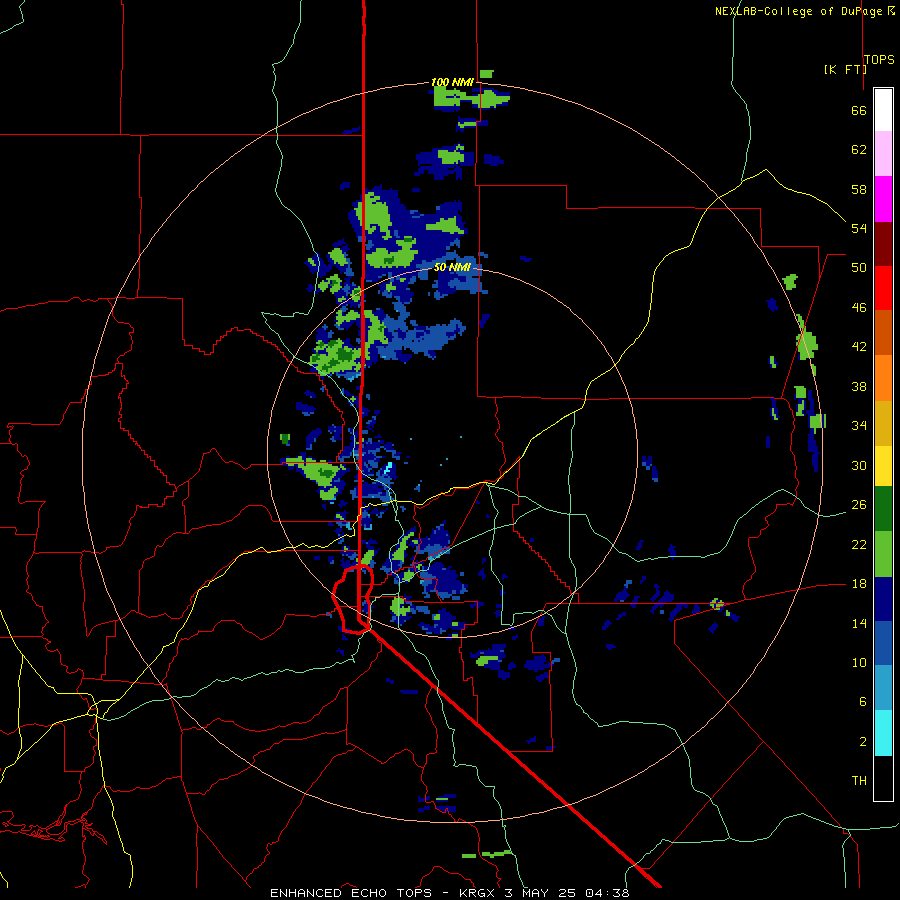The height and width of the screenshot is (900, 900).
Task: Click the light pink 62 K FT swatch
Action: [883, 153]
